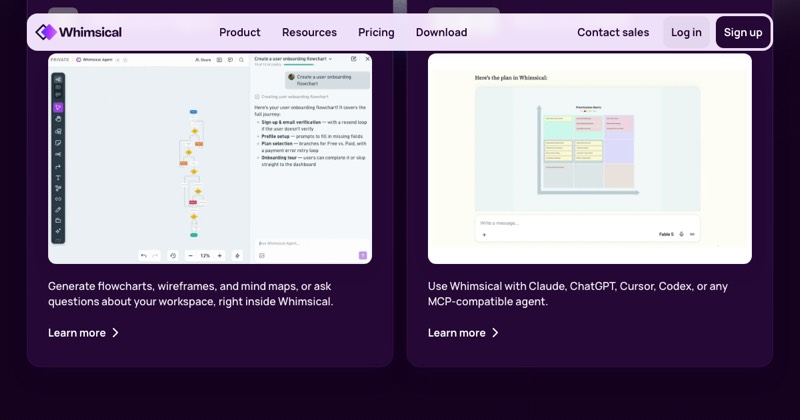Click the teal progress bar under the chat title
This screenshot has height=420, width=800.
(x=298, y=65)
